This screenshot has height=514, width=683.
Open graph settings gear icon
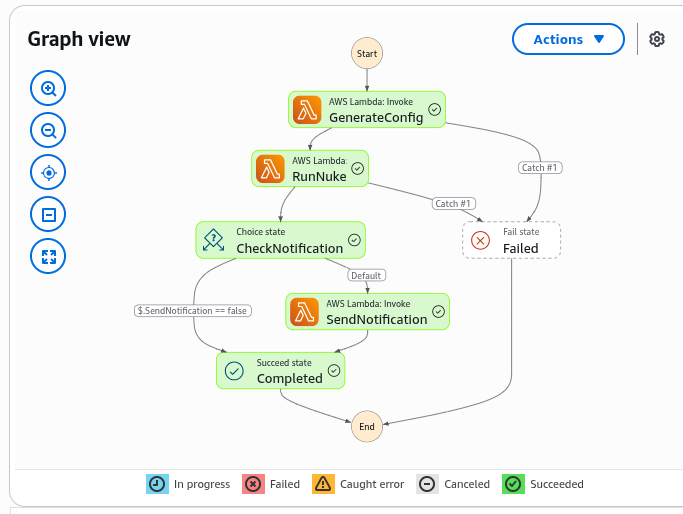[657, 39]
